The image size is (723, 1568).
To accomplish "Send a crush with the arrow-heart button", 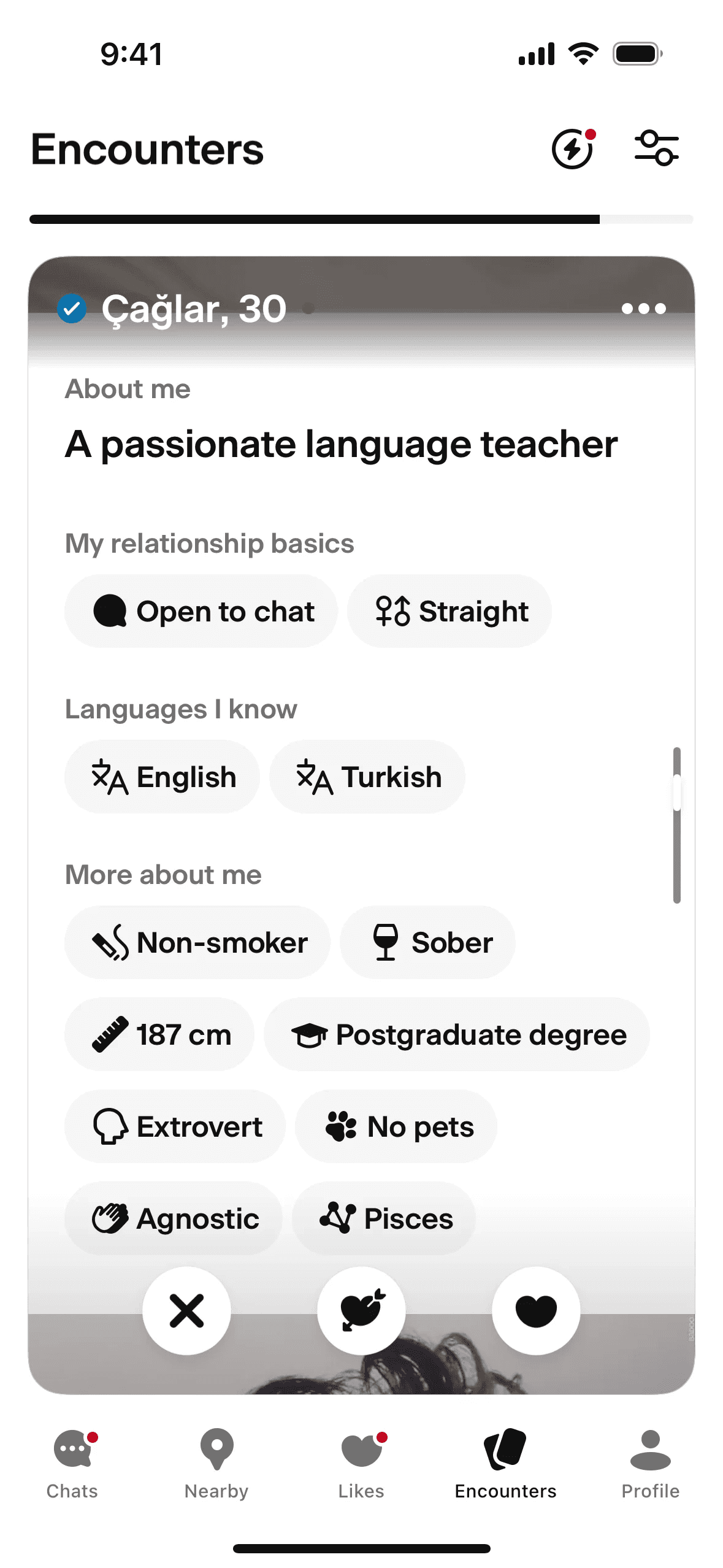I will coord(361,1310).
